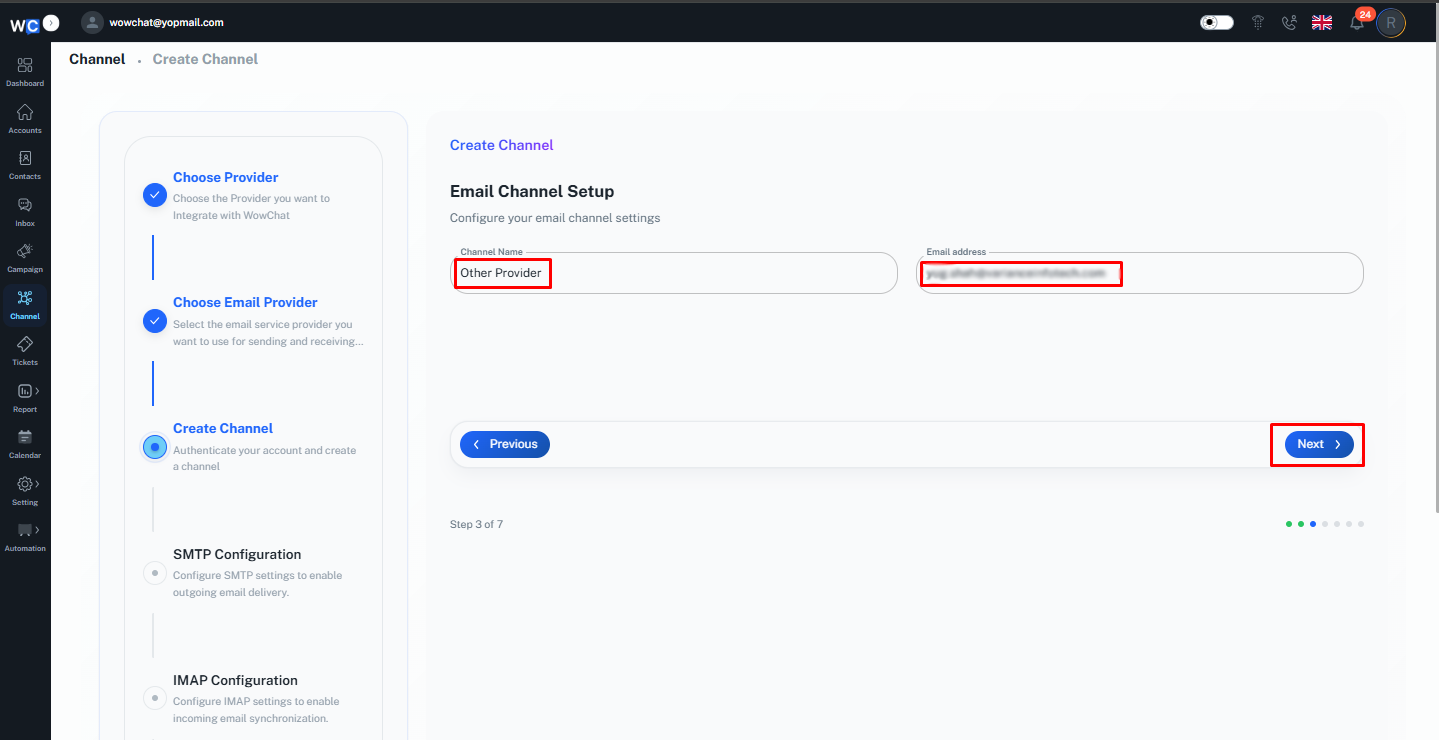Image resolution: width=1439 pixels, height=740 pixels.
Task: Toggle the dark mode switch
Action: (x=1217, y=22)
